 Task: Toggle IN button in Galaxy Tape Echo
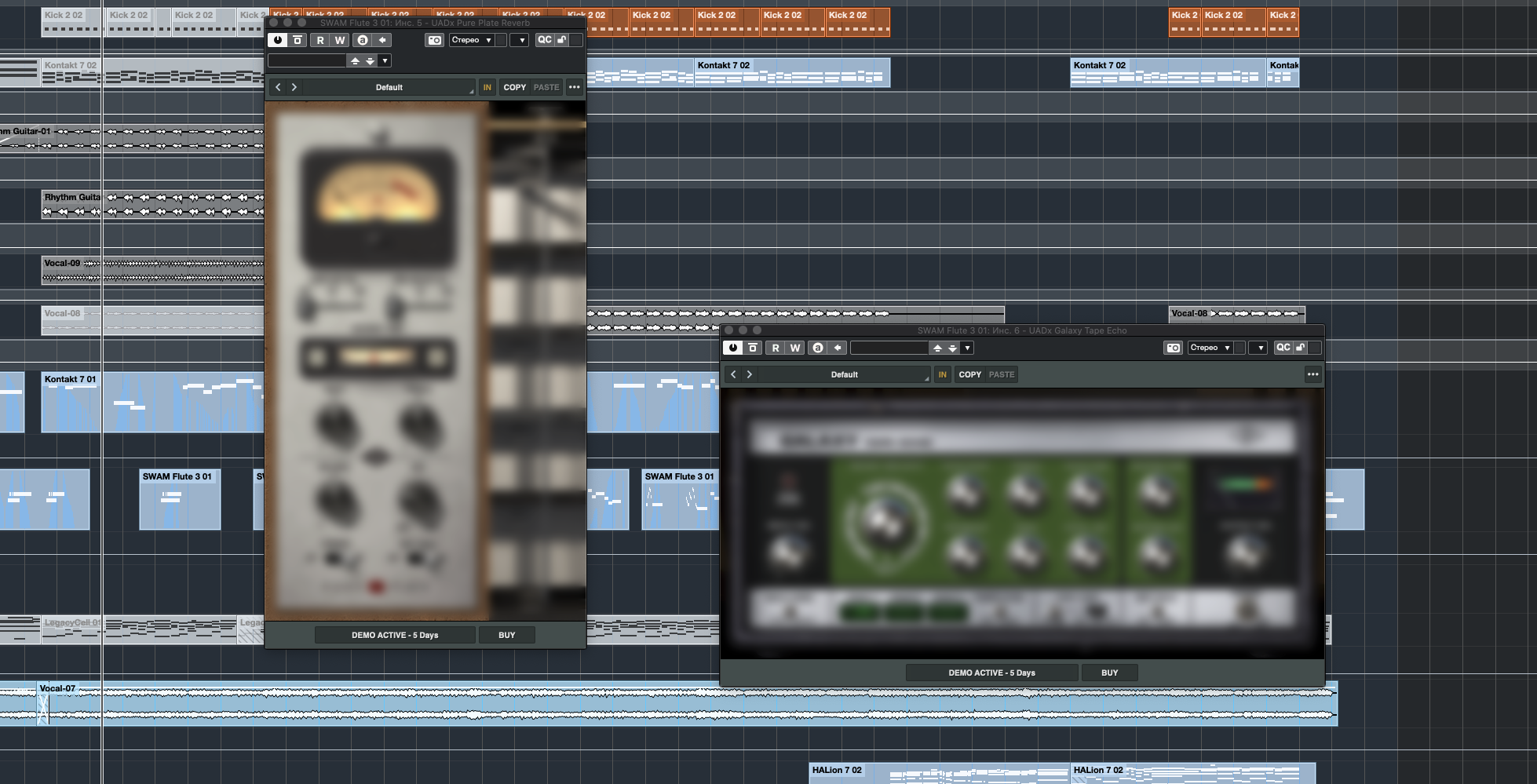coord(943,374)
